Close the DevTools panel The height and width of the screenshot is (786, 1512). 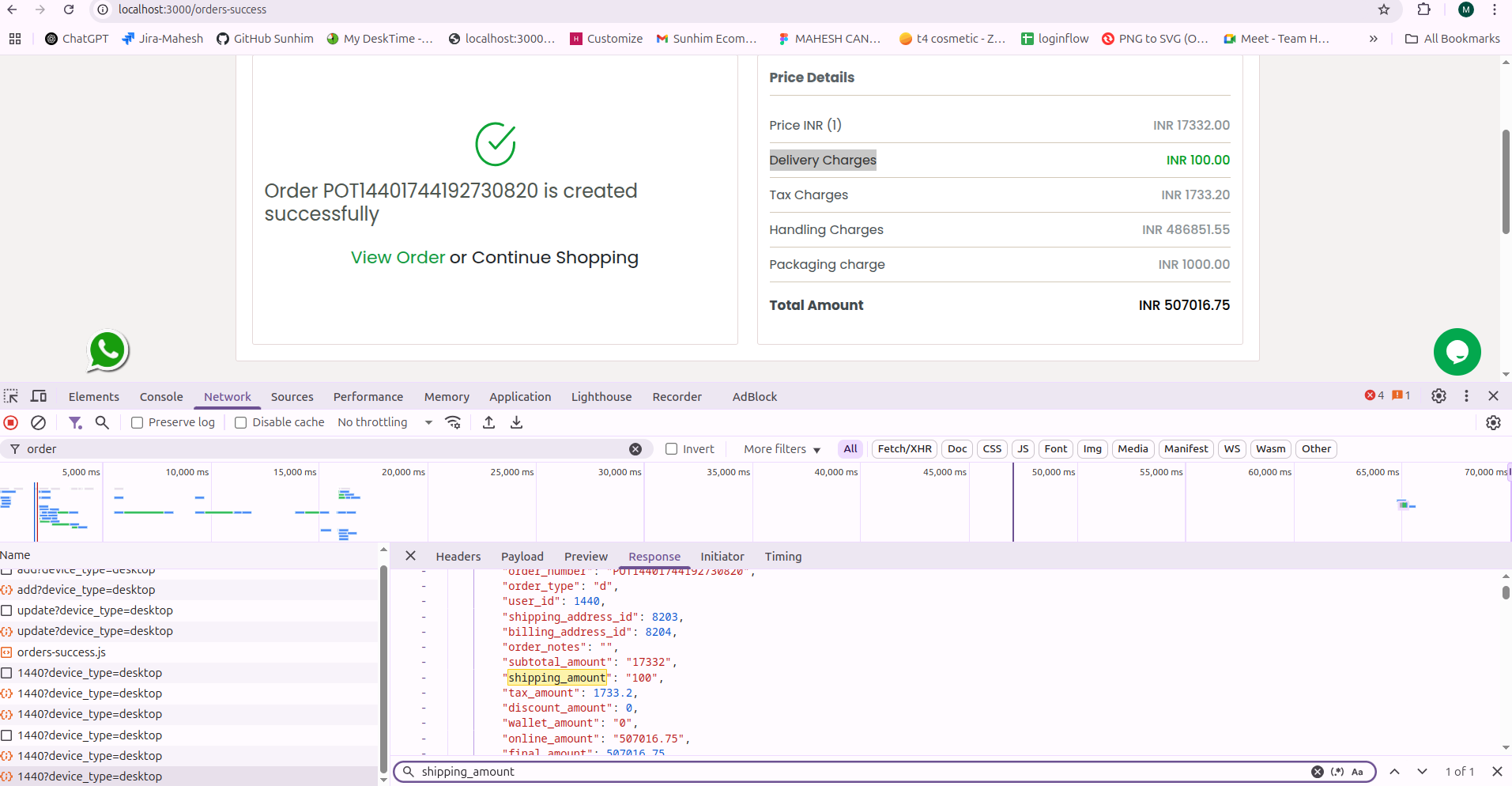pyautogui.click(x=1493, y=396)
